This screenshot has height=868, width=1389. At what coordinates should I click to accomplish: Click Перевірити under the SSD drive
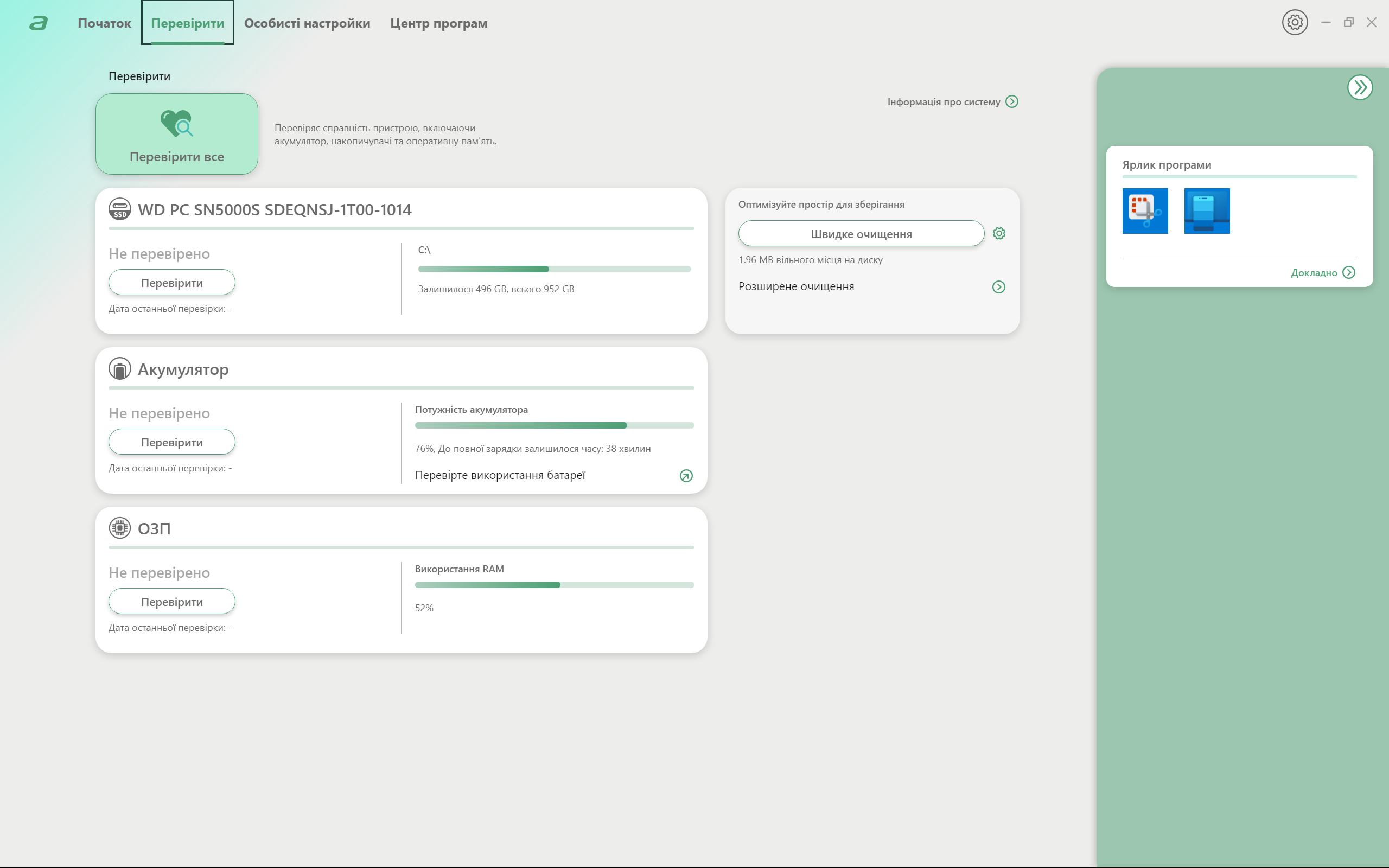coord(171,283)
